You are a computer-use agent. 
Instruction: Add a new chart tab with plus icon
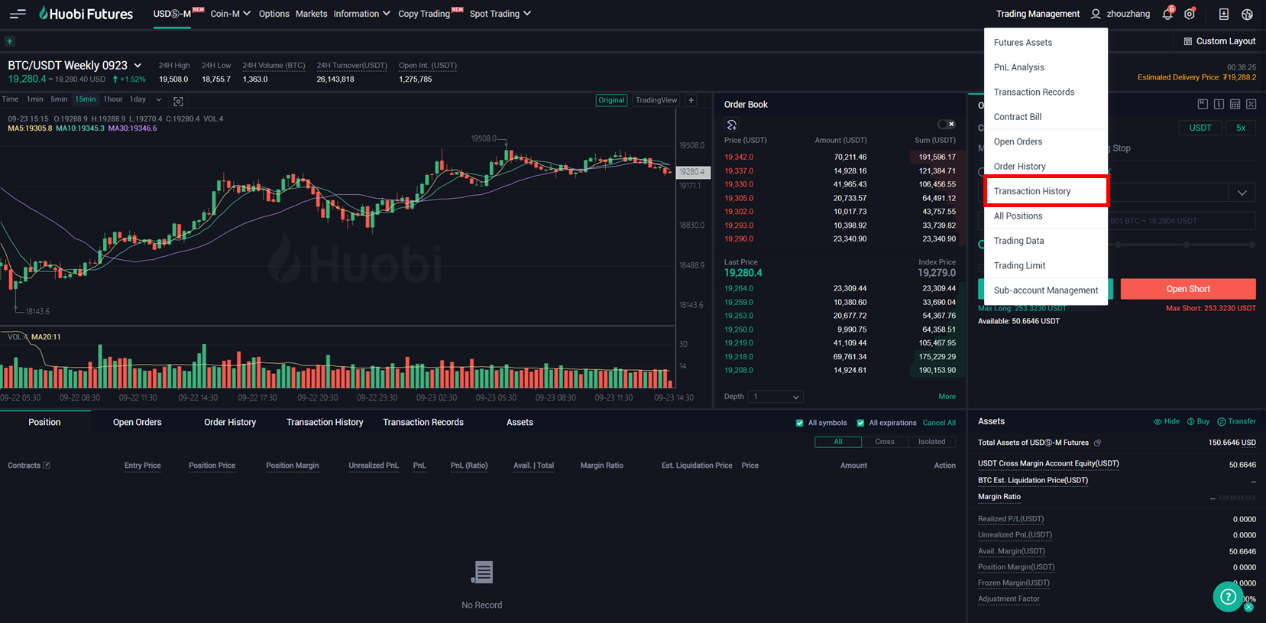(9, 41)
